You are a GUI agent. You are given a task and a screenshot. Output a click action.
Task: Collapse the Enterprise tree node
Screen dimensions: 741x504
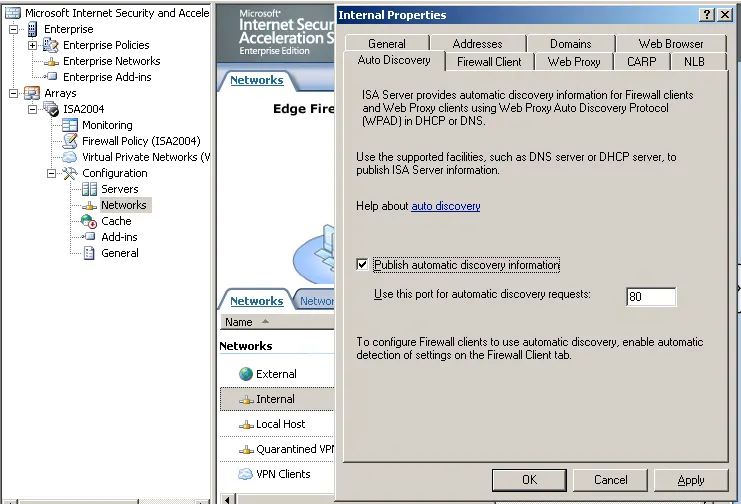13,29
